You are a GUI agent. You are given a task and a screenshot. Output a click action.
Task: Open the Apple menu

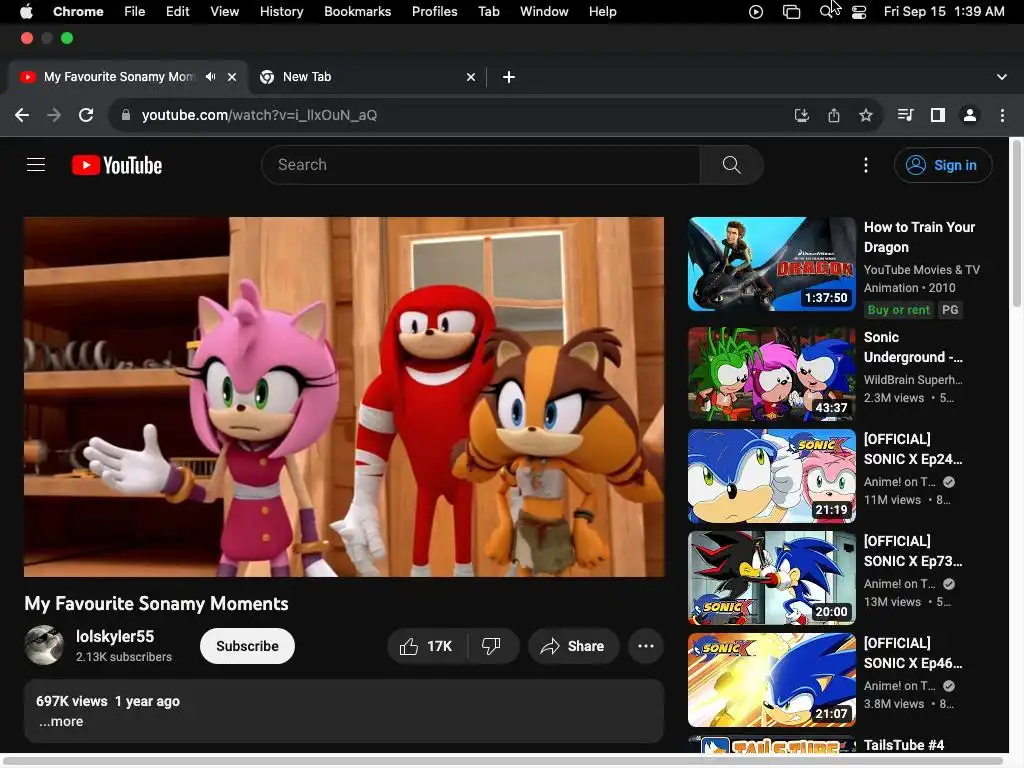point(27,11)
